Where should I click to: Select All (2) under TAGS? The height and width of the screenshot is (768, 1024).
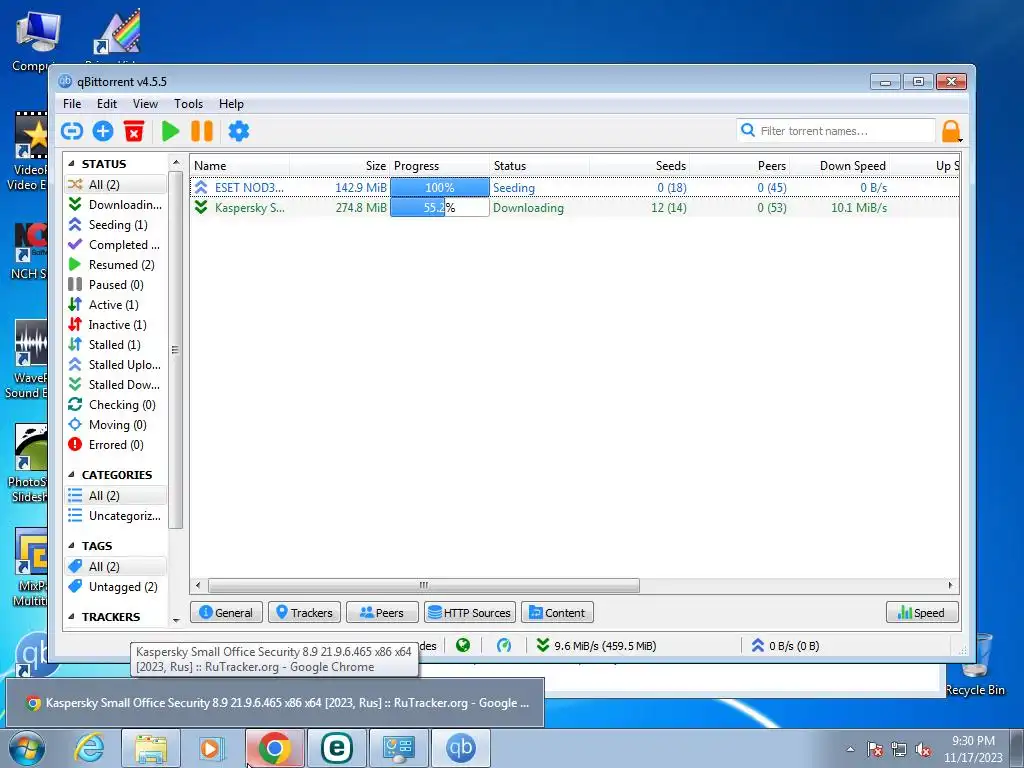coord(116,566)
